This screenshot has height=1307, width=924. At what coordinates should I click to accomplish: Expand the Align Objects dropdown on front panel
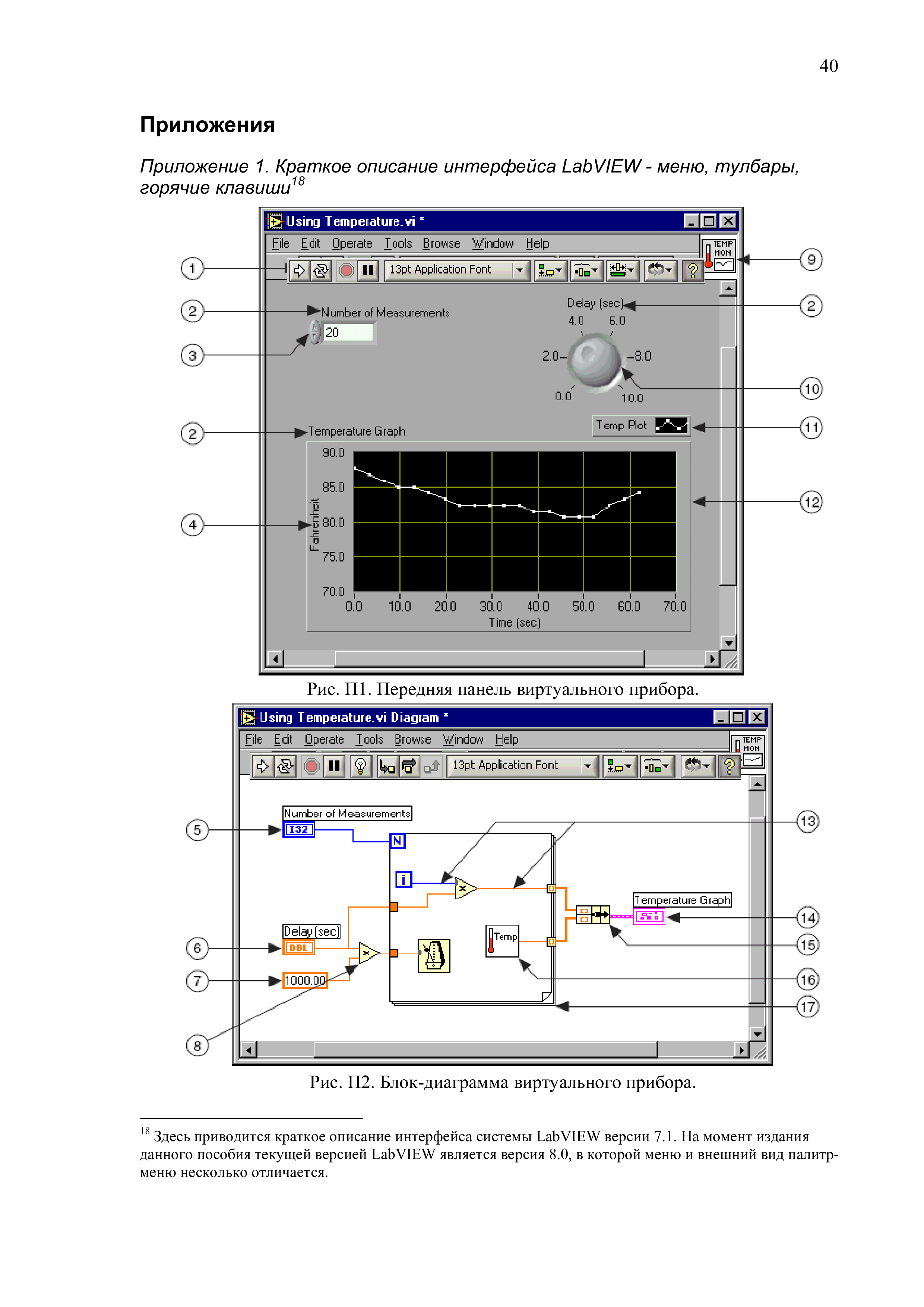click(x=550, y=270)
